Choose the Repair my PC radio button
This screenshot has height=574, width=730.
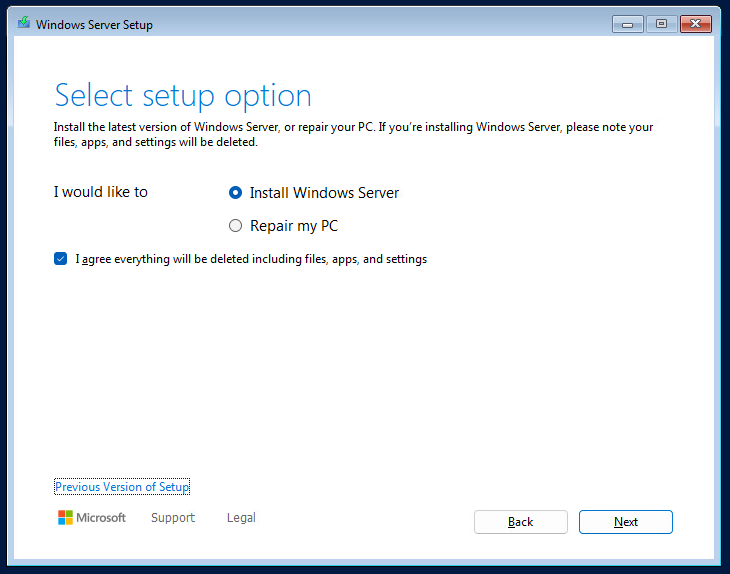tap(236, 226)
